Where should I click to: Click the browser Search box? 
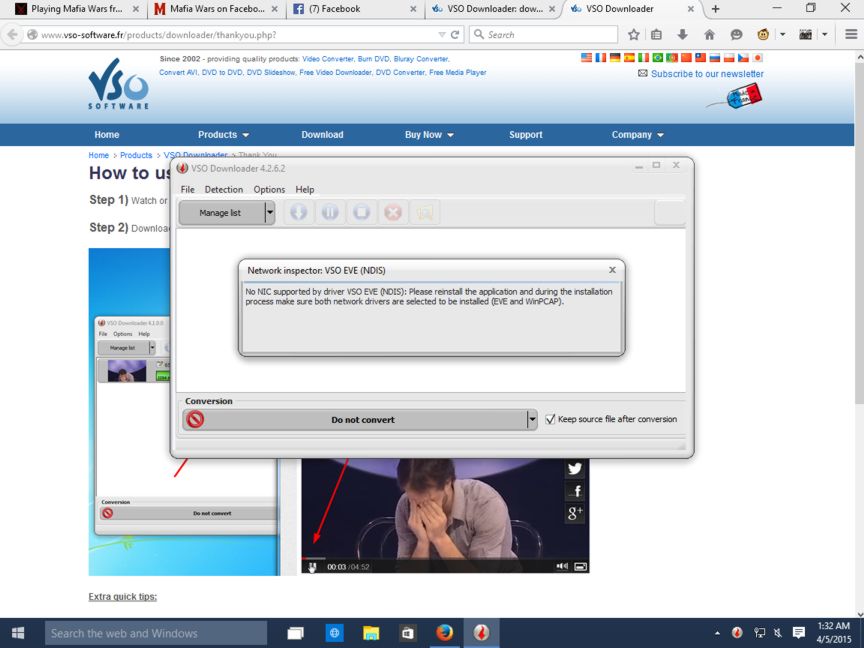coord(544,35)
